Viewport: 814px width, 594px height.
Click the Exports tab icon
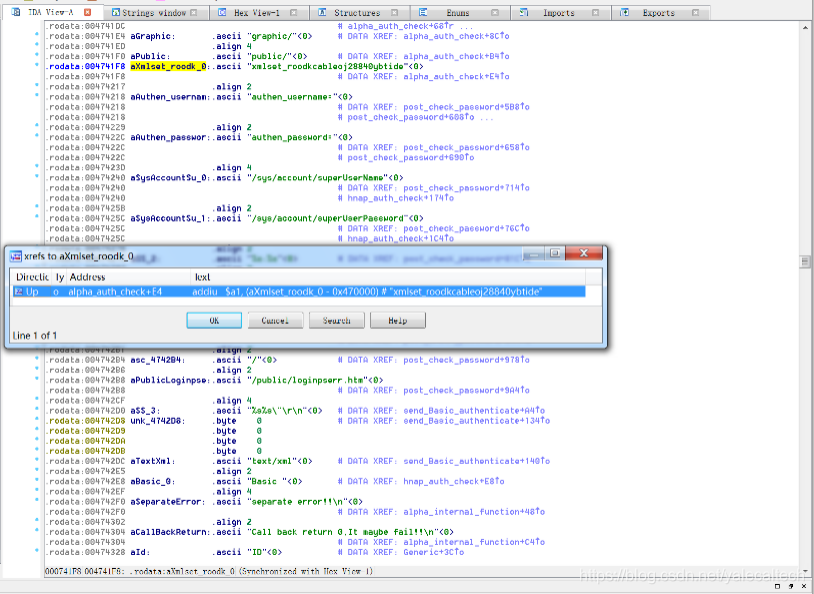[x=625, y=12]
